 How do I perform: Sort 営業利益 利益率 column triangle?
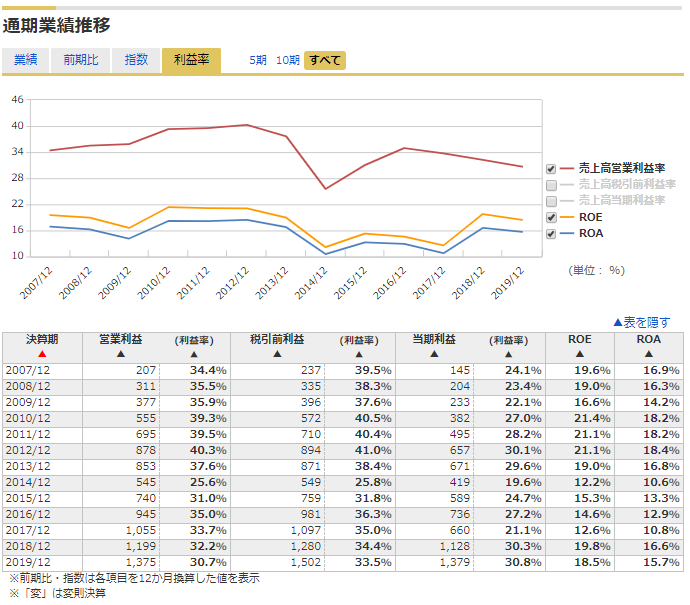(x=194, y=355)
